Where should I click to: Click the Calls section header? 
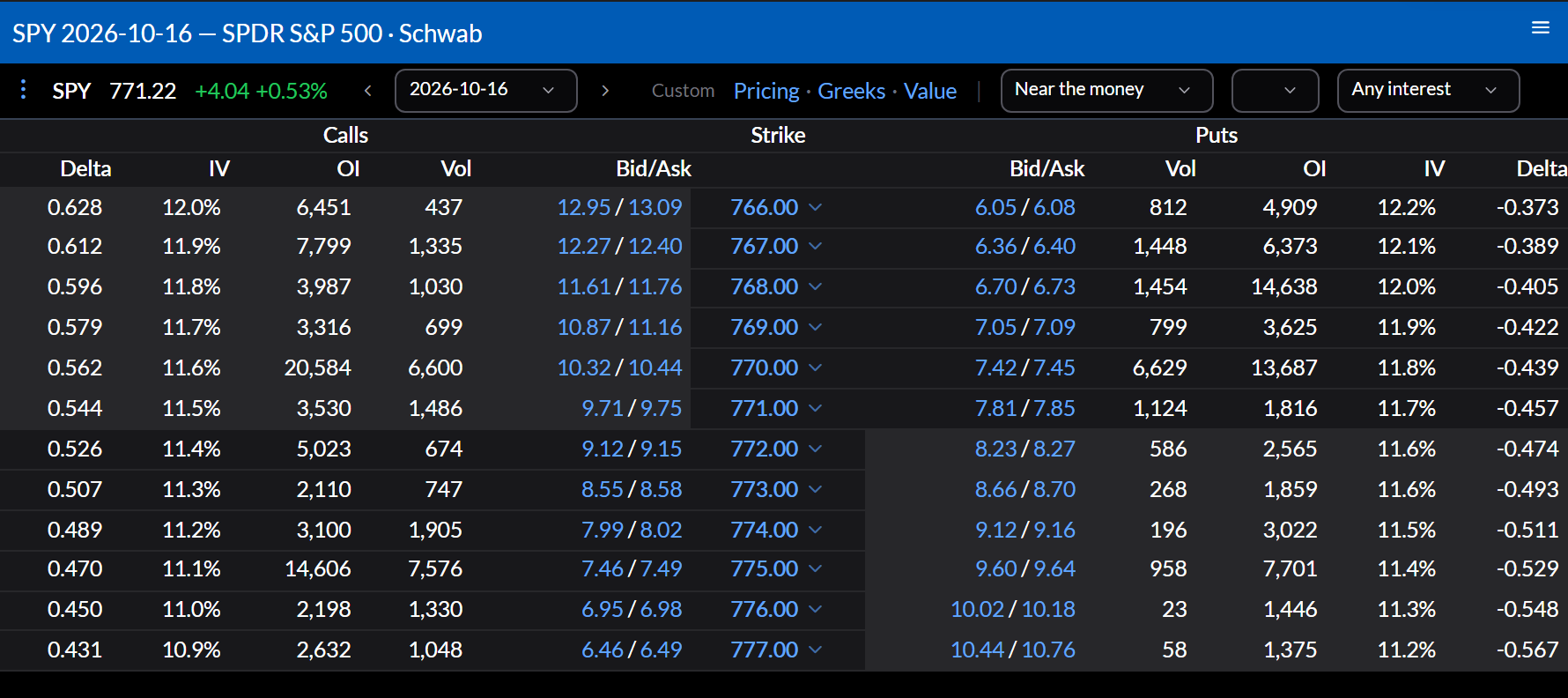(345, 135)
